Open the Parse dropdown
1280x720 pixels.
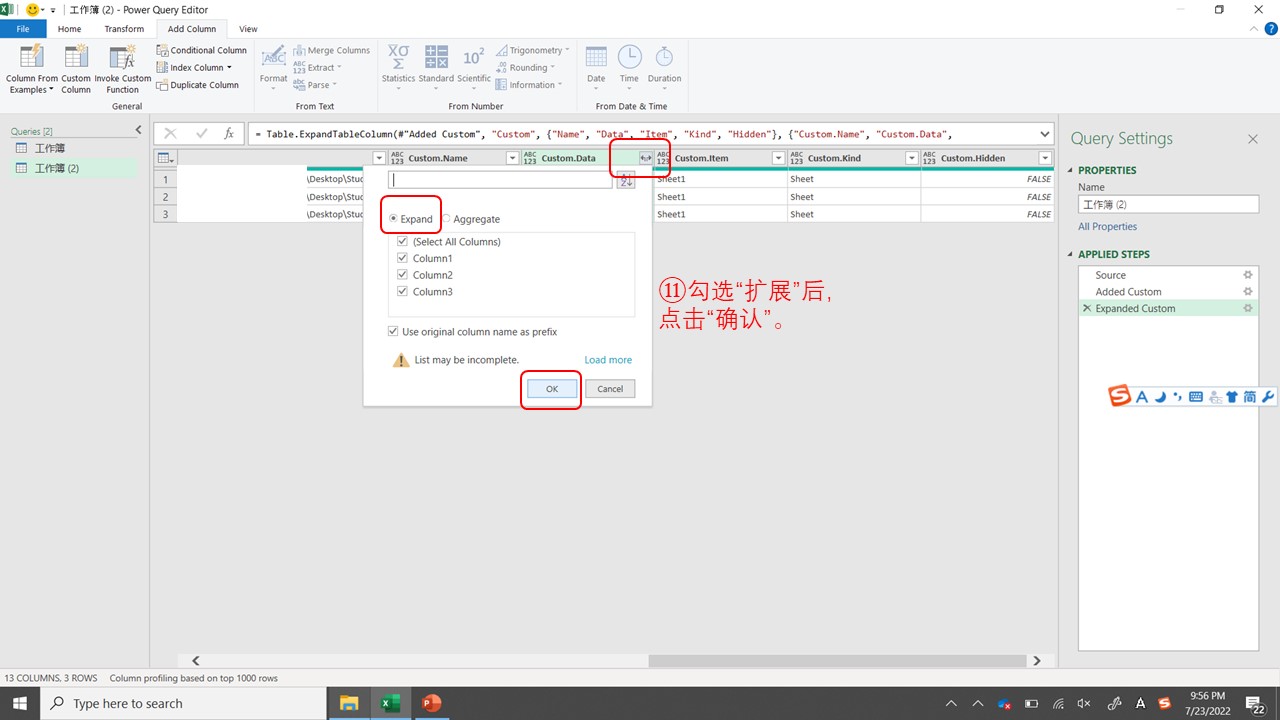pyautogui.click(x=316, y=85)
